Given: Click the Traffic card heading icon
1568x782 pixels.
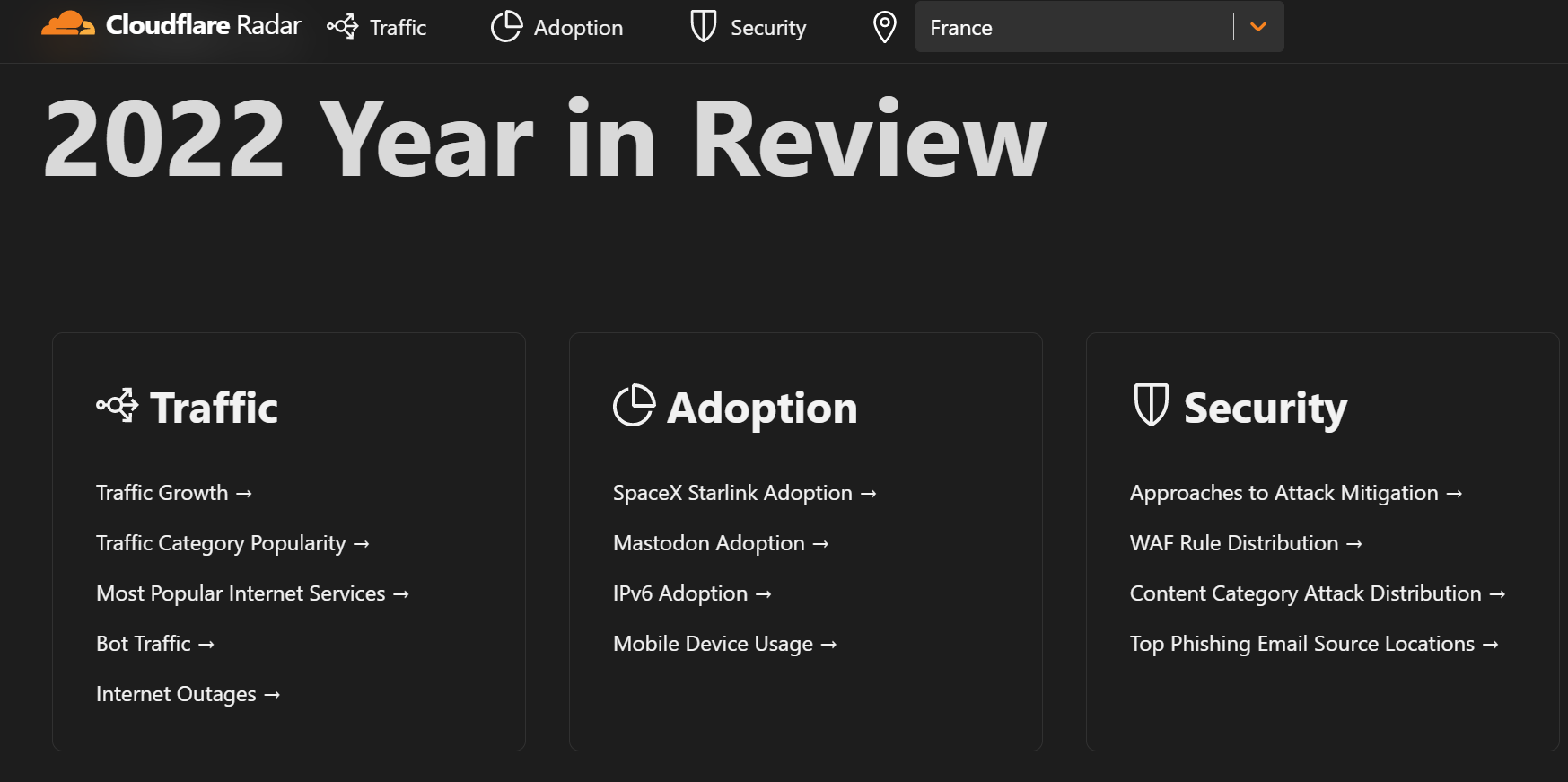Looking at the screenshot, I should click(x=118, y=406).
